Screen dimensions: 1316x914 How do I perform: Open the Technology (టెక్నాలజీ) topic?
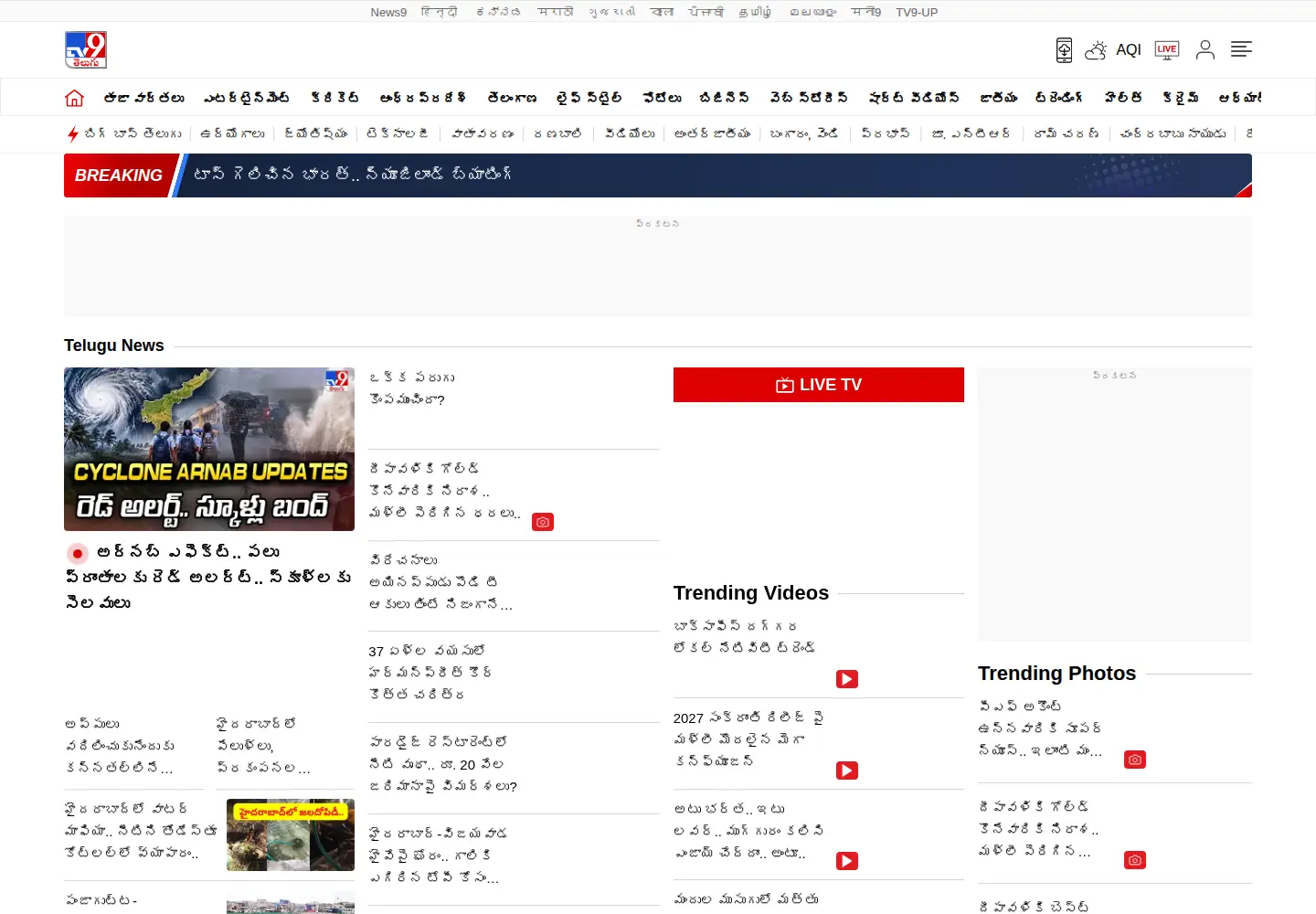coord(398,133)
